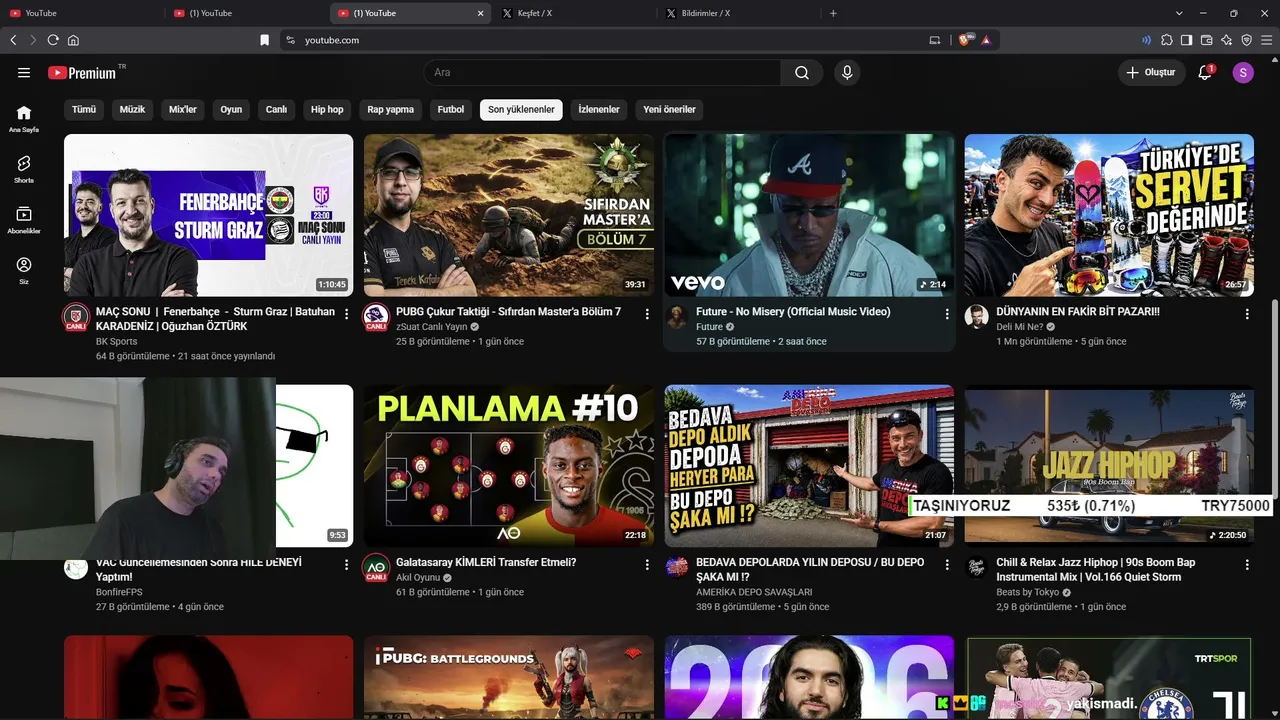Open options for PUBG Çukur Taktiği video

coord(647,314)
